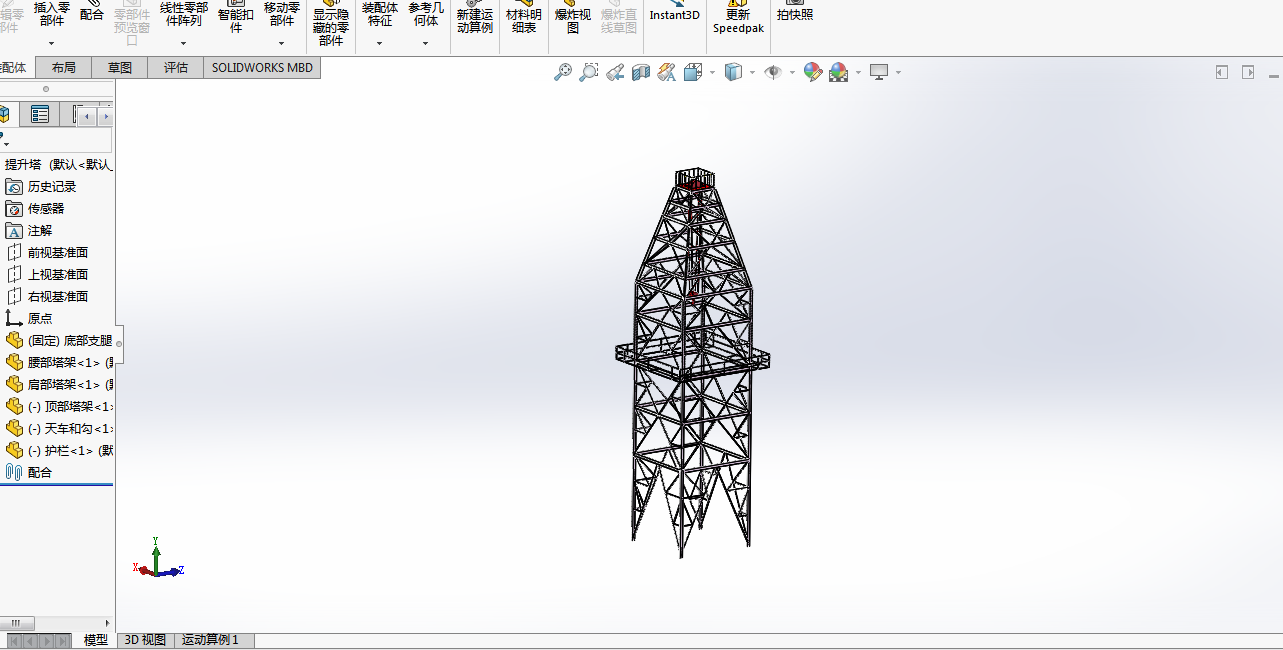Screen dimensions: 1283x650
Task: Select 注解 in the feature tree
Action: pos(29,231)
